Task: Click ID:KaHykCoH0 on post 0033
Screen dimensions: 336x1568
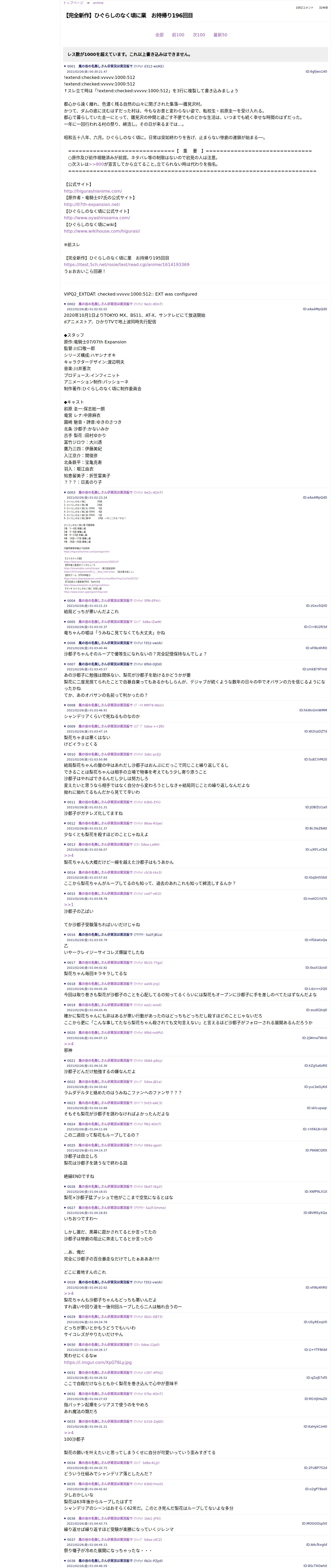Action: point(315,1427)
